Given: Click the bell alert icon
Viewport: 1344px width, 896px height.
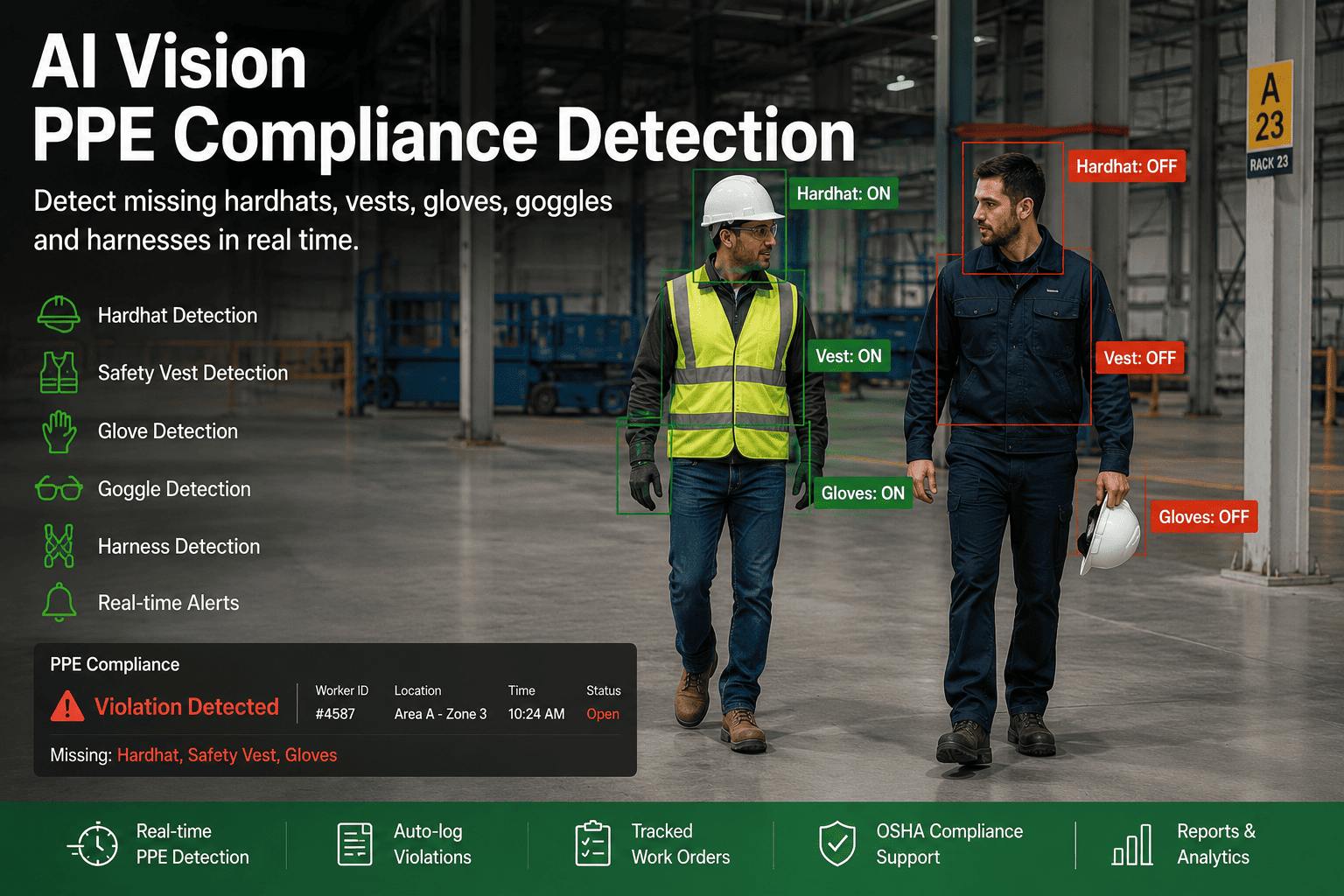Looking at the screenshot, I should 59,603.
